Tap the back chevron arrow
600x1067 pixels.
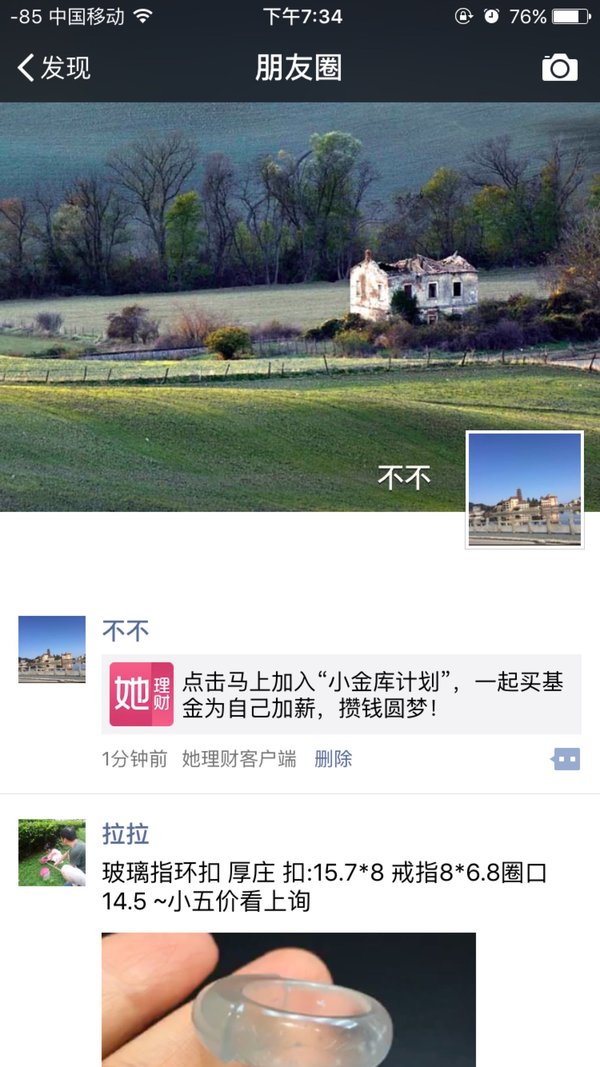coord(25,68)
